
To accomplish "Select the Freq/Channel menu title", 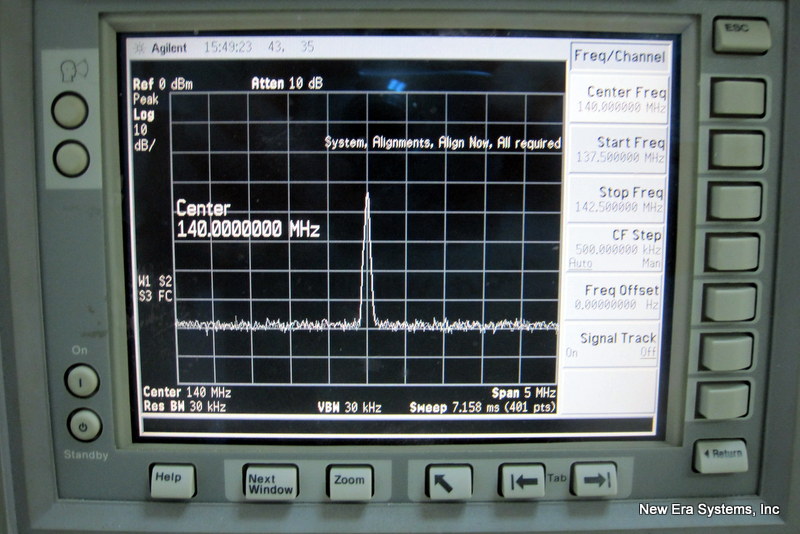I will (x=620, y=56).
